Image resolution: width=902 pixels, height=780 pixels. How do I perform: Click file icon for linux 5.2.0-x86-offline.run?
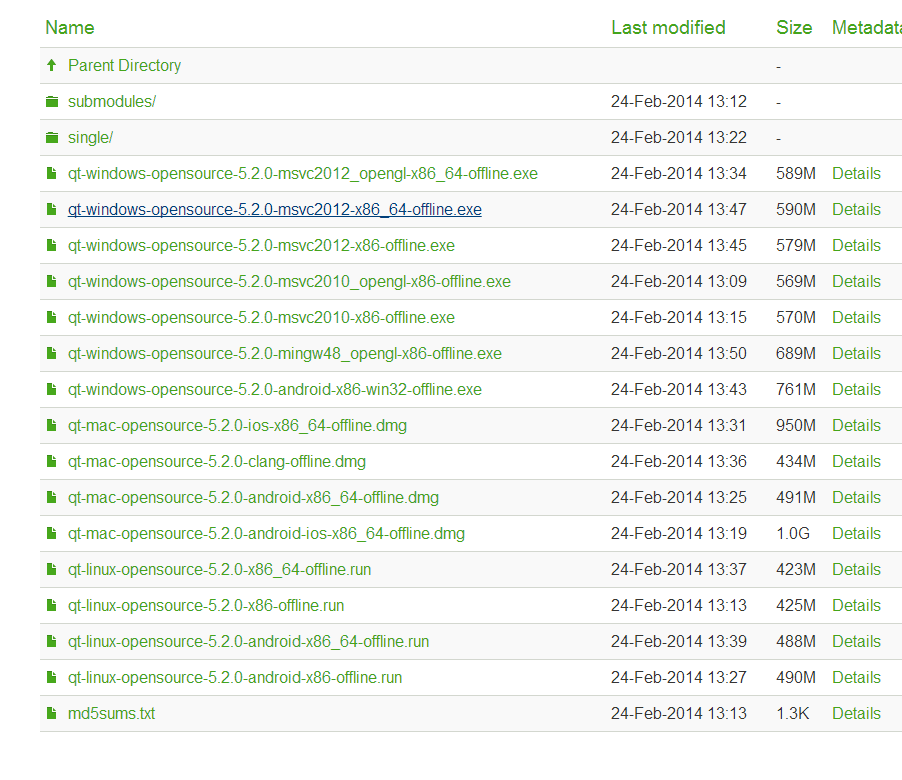click(52, 606)
